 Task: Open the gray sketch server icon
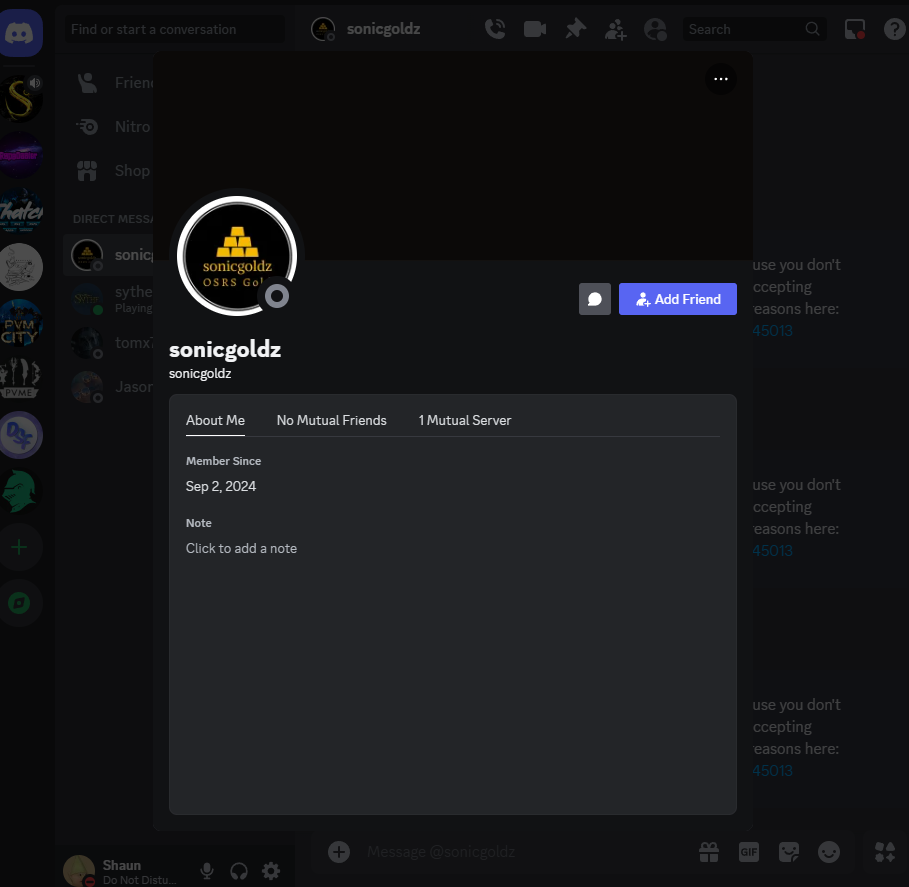click(x=21, y=267)
